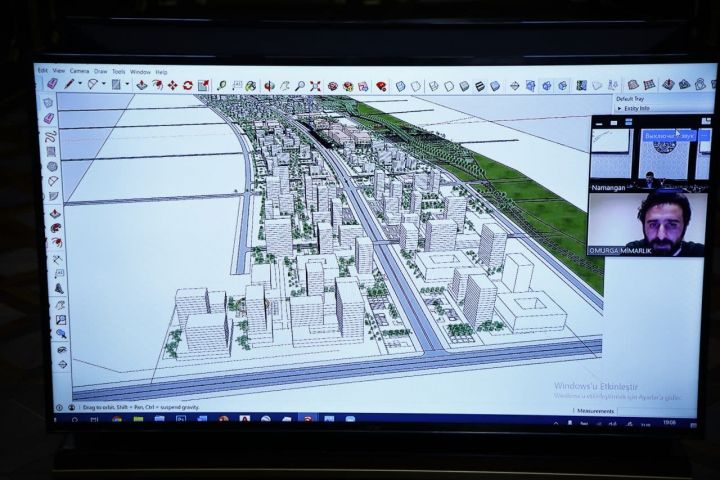Screen dimensions: 720x480
Task: Open the Camera menu
Action: 79,72
